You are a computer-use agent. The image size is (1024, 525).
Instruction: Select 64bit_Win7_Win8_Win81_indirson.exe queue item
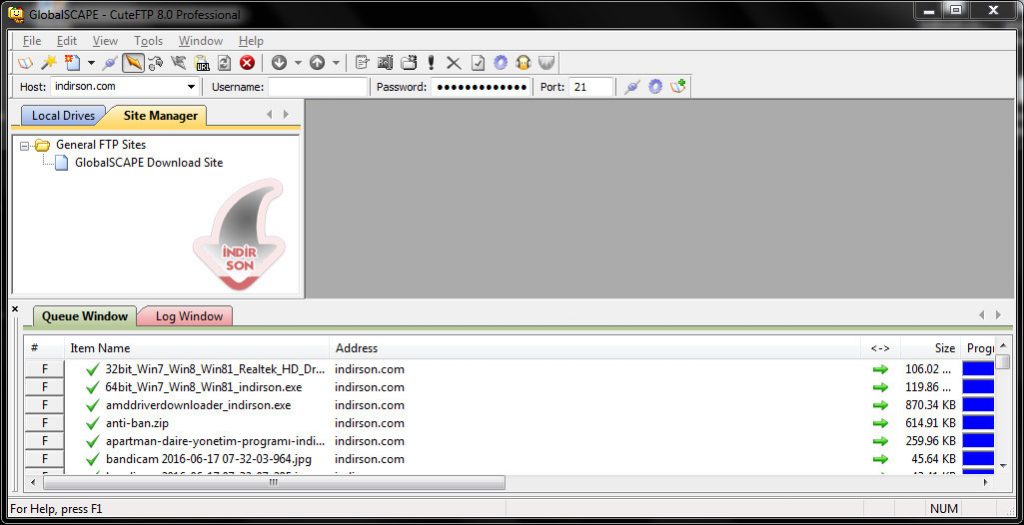point(203,387)
